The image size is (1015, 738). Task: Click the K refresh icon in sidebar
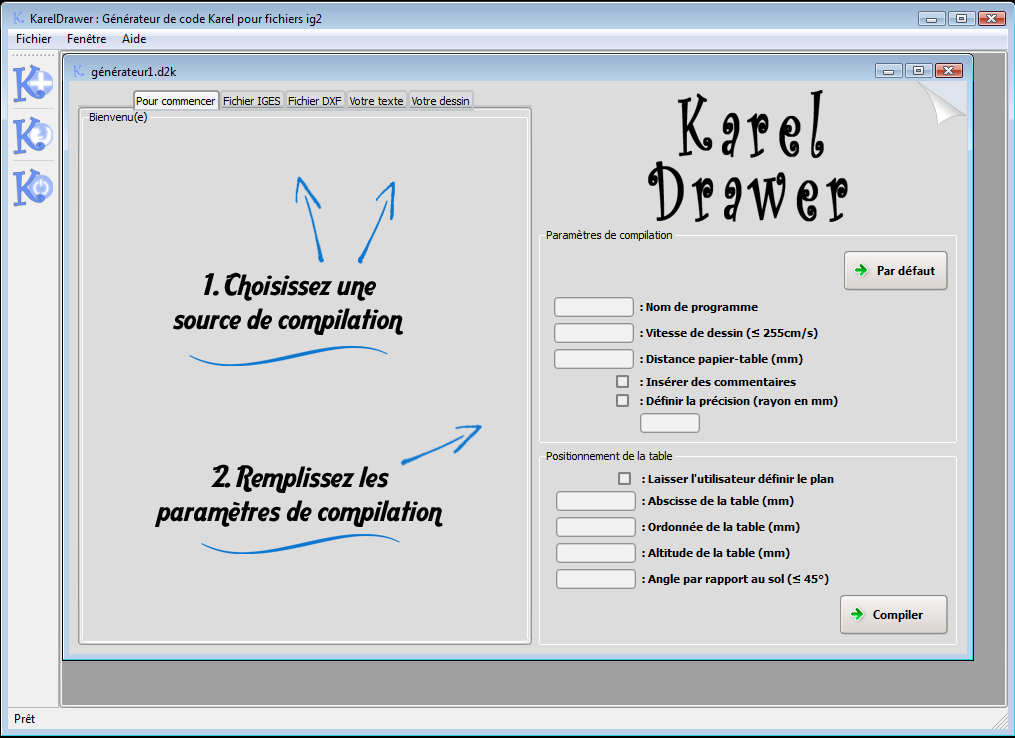pos(33,135)
